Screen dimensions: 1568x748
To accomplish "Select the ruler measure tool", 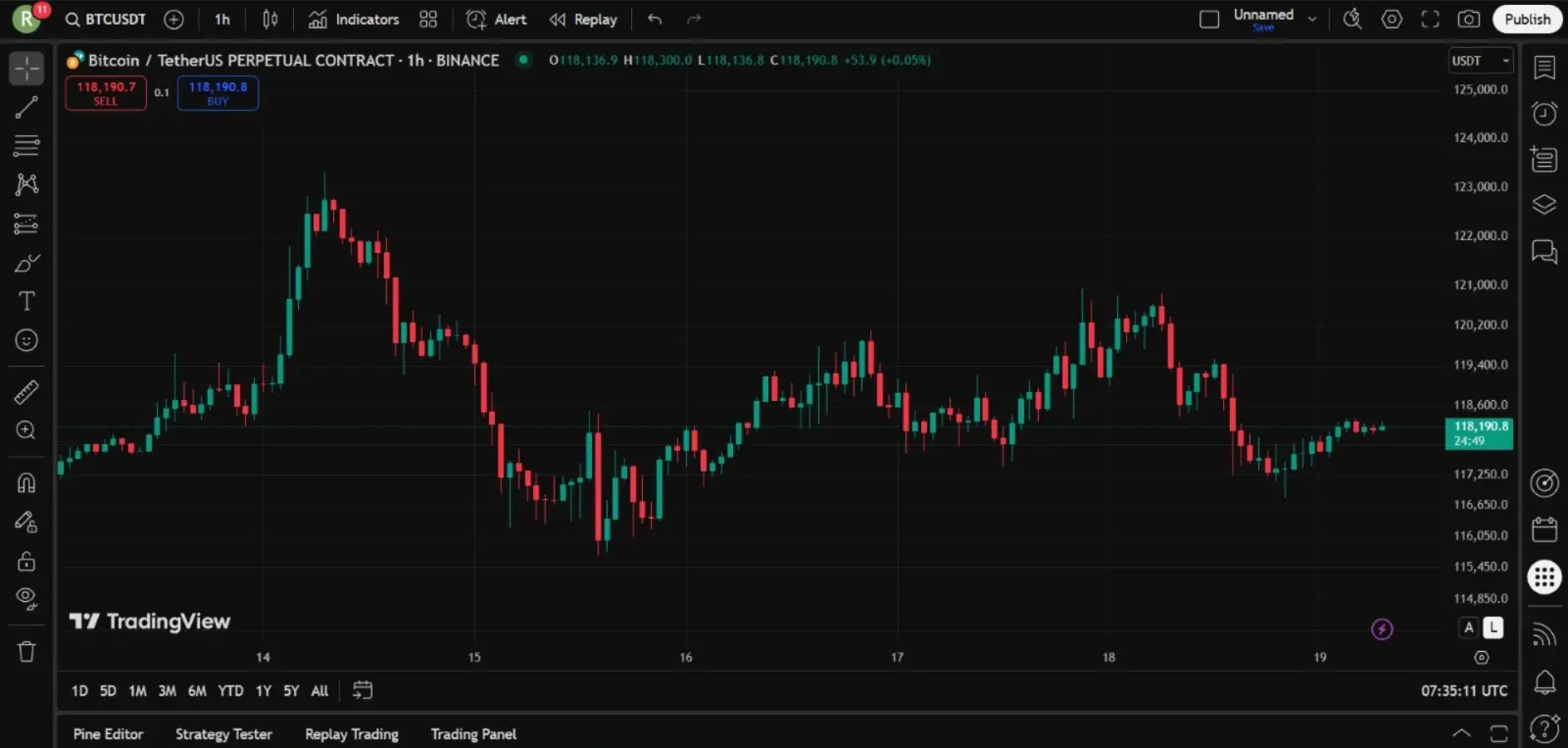I will tap(26, 392).
